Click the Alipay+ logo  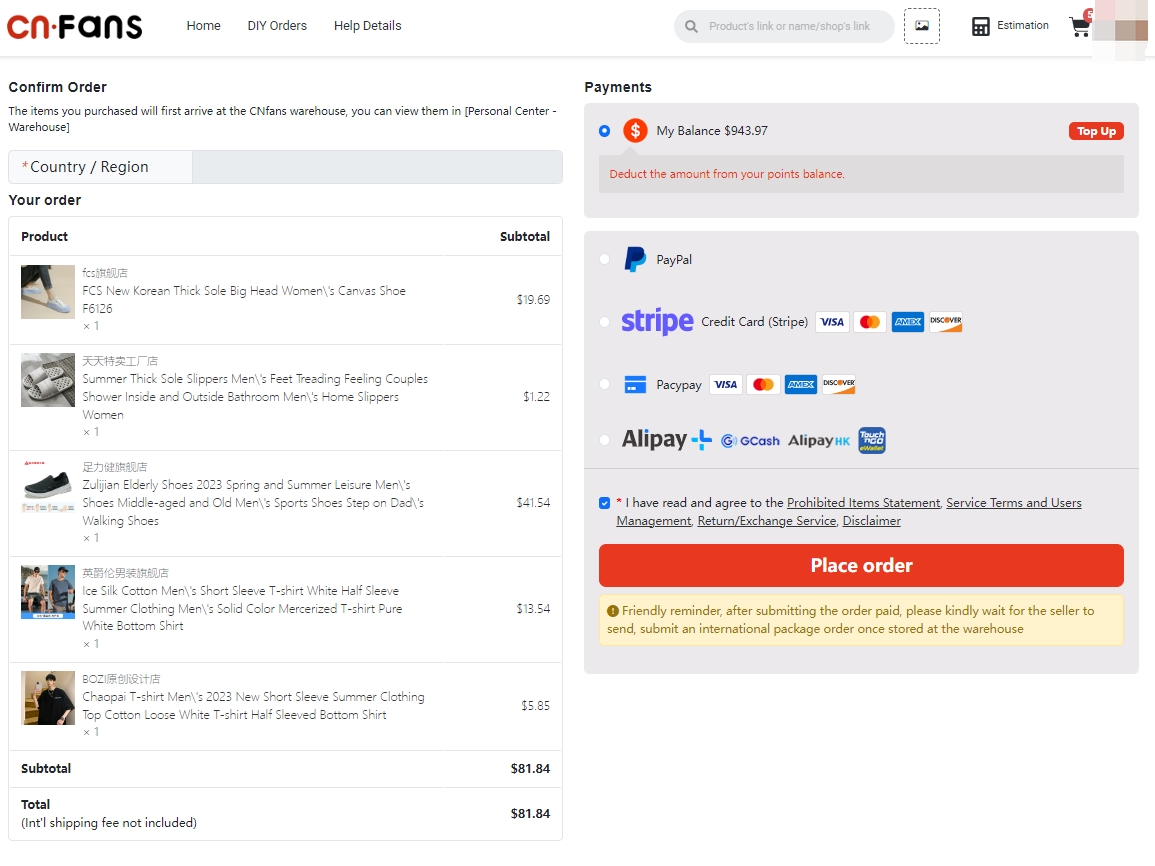coord(667,440)
